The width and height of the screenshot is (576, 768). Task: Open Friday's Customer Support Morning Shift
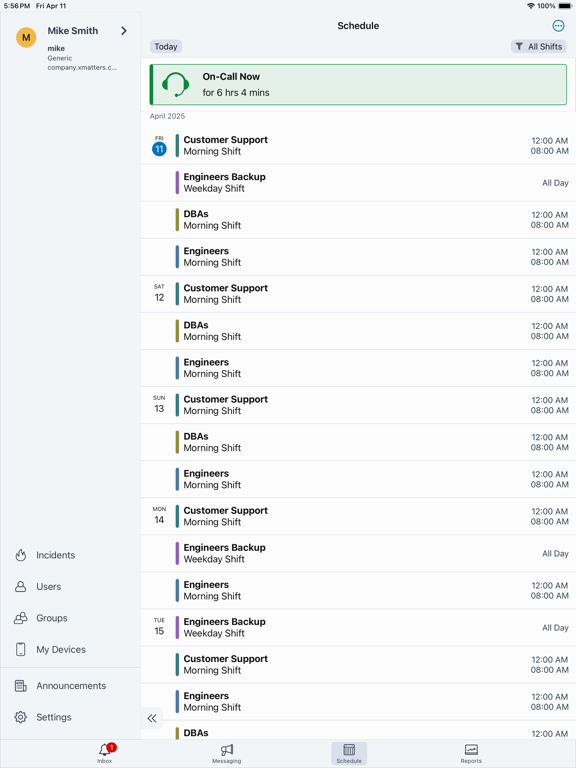(358, 145)
